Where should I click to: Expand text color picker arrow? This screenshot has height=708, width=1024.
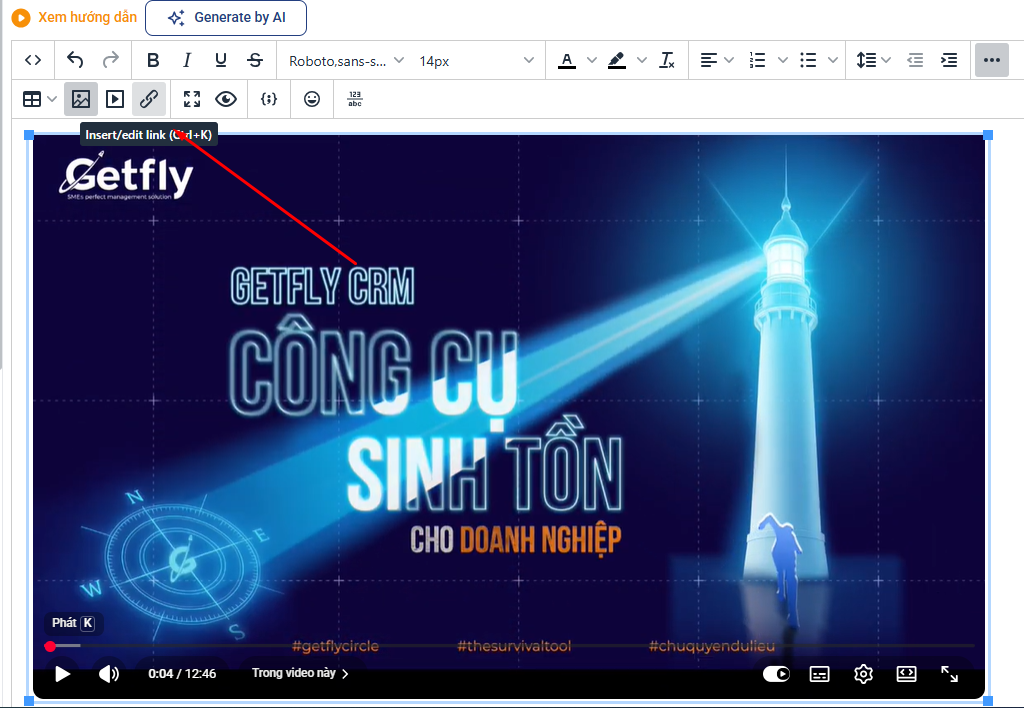click(592, 60)
